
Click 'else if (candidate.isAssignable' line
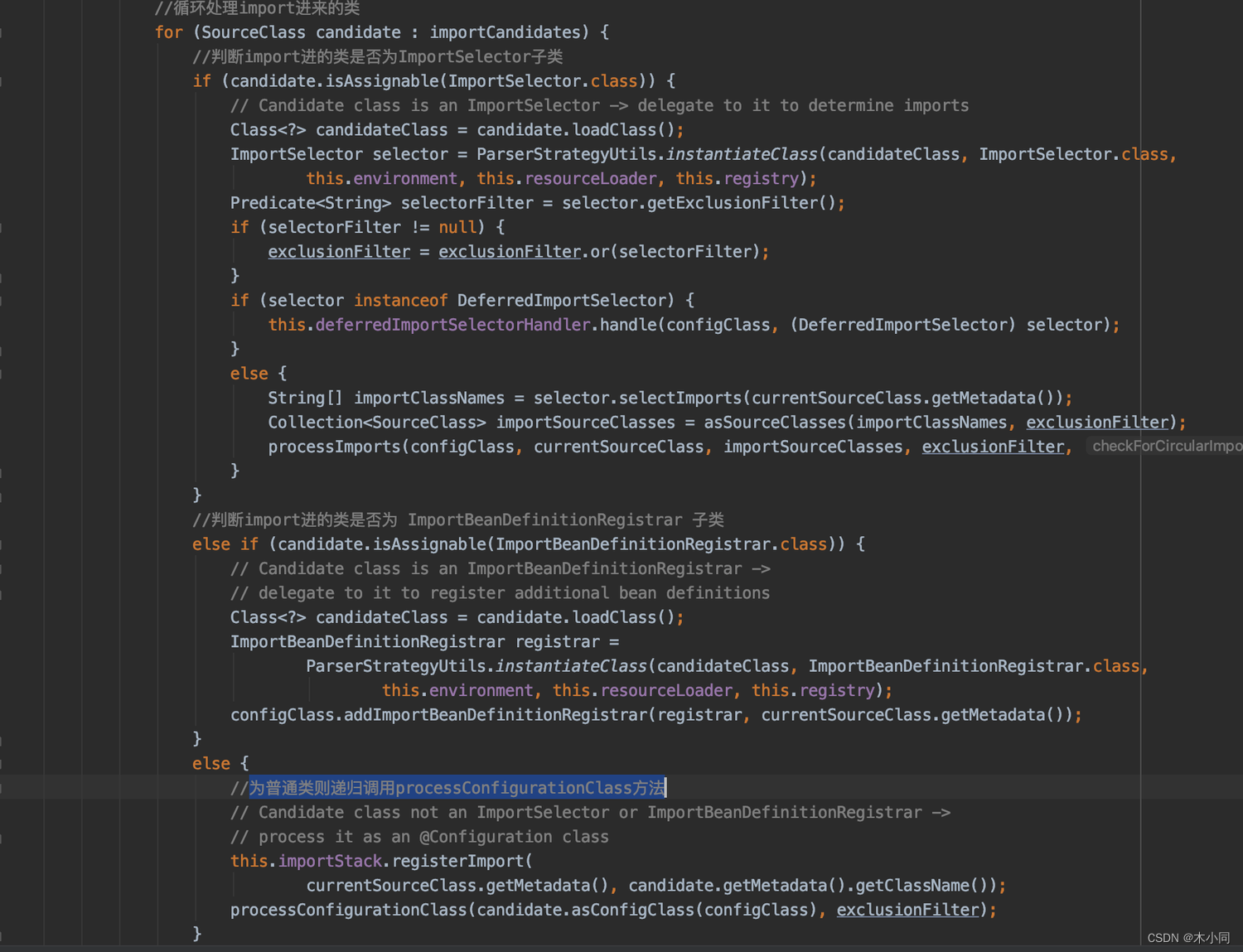point(529,544)
